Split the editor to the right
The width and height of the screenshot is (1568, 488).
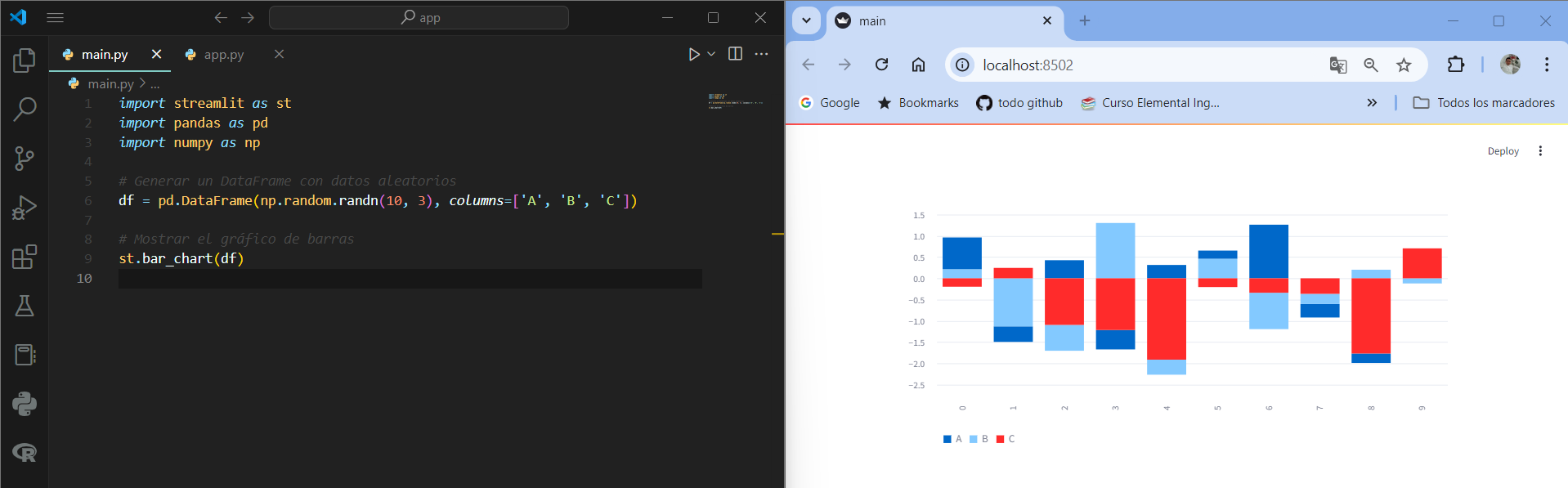735,54
